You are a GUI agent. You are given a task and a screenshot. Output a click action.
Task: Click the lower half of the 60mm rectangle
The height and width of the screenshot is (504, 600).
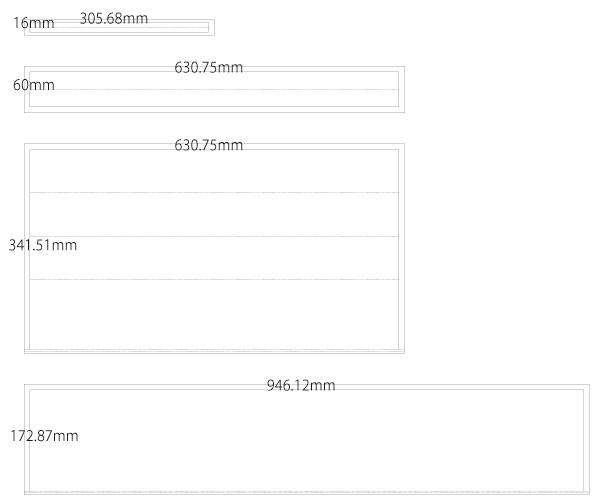click(x=214, y=98)
